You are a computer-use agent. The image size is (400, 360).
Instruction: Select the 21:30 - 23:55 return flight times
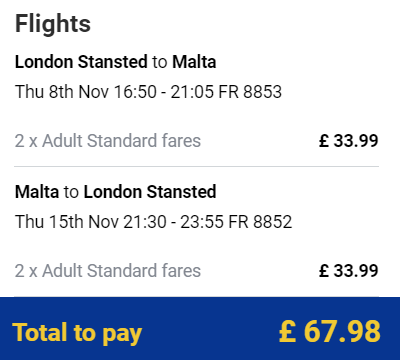pyautogui.click(x=173, y=222)
